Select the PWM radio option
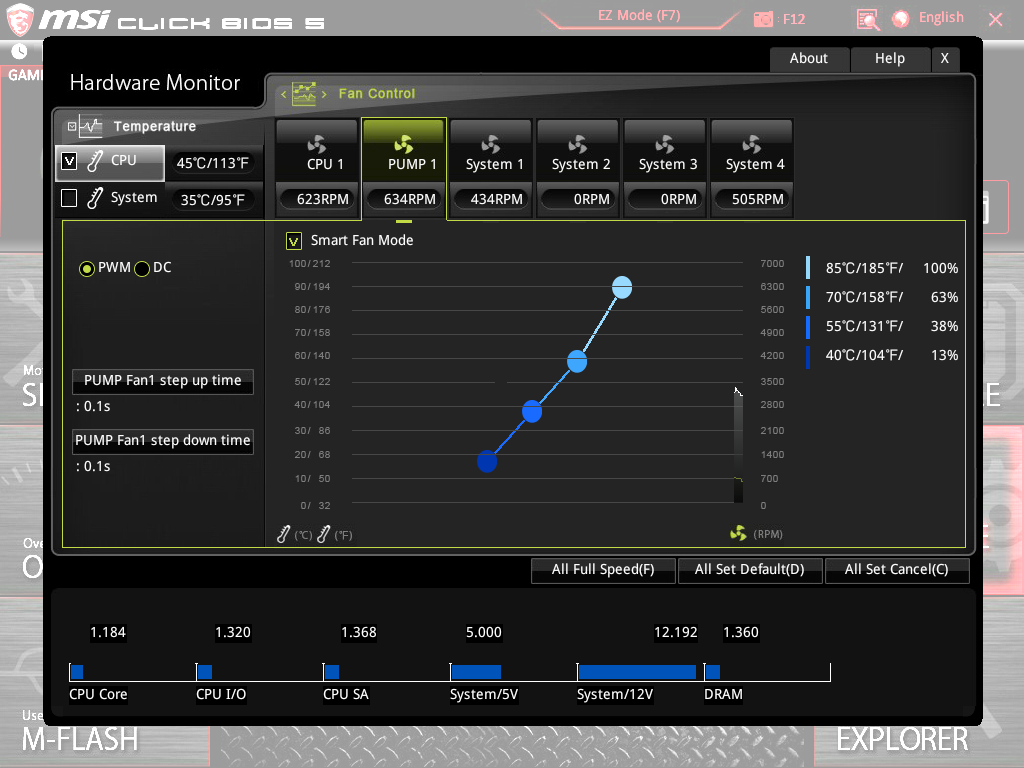Viewport: 1024px width, 768px height. 86,268
